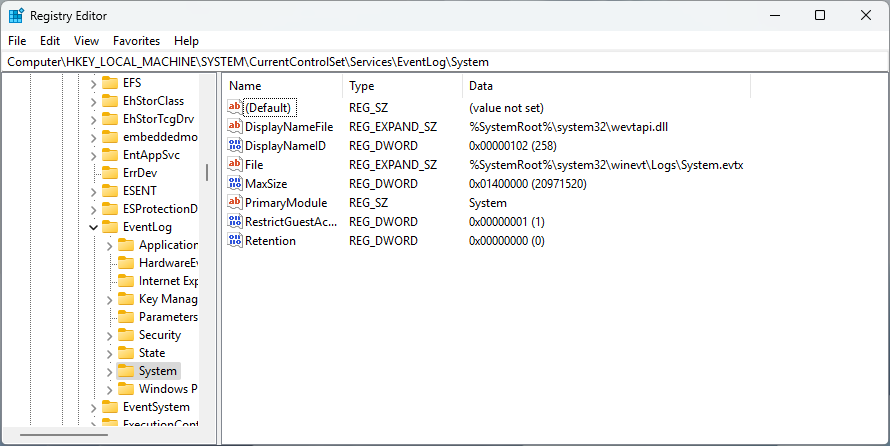The image size is (890, 446).
Task: Click the binary DWORD icon beside DisplayNameID
Action: tap(234, 145)
